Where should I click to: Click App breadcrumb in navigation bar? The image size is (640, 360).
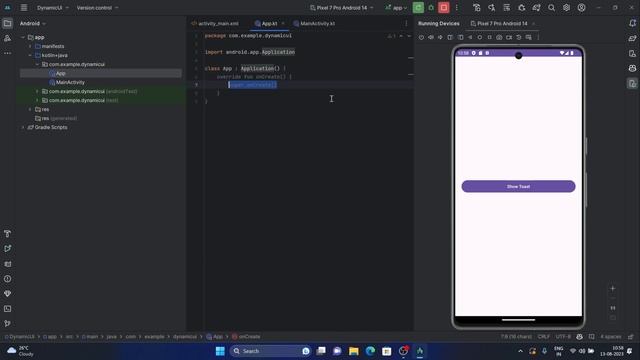[x=215, y=337]
